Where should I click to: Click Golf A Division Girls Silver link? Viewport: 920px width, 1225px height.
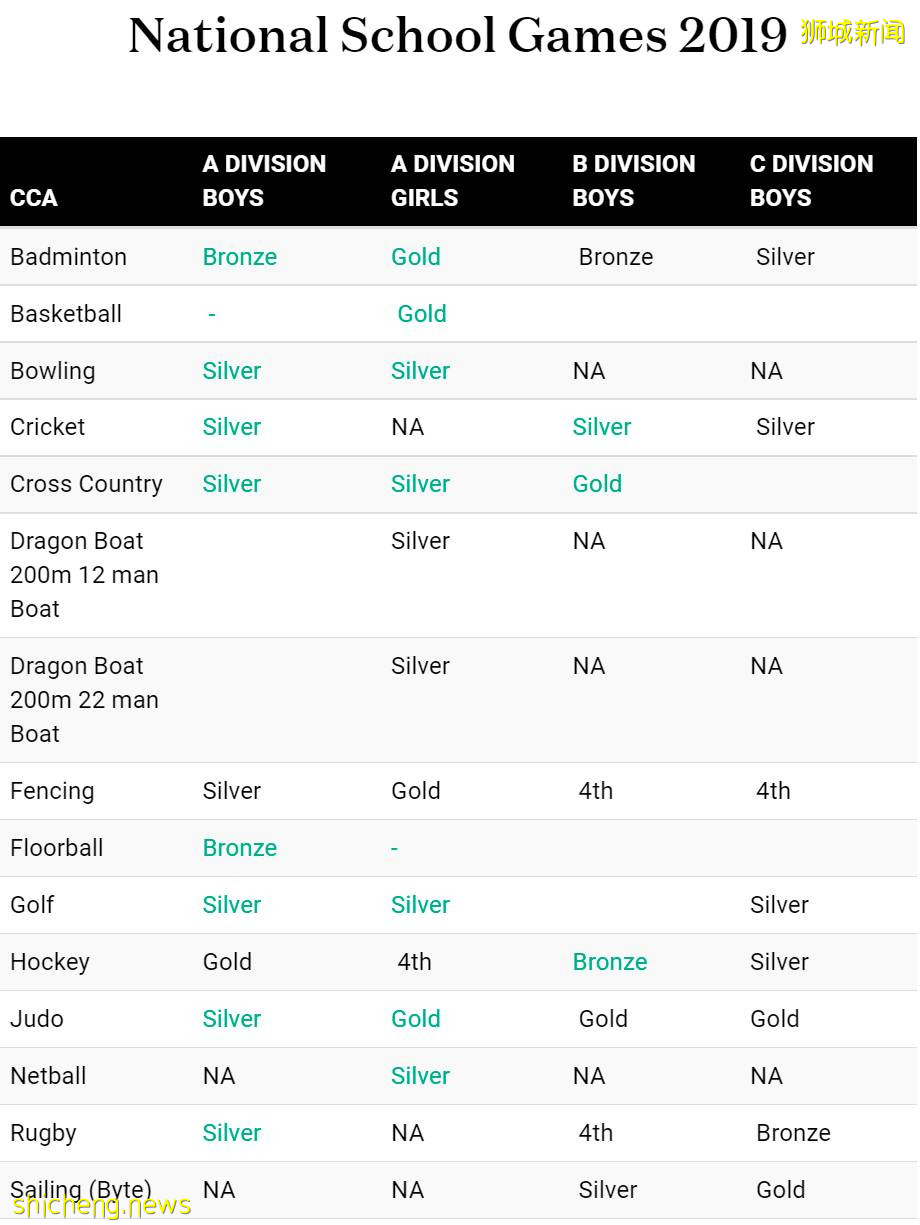(420, 905)
